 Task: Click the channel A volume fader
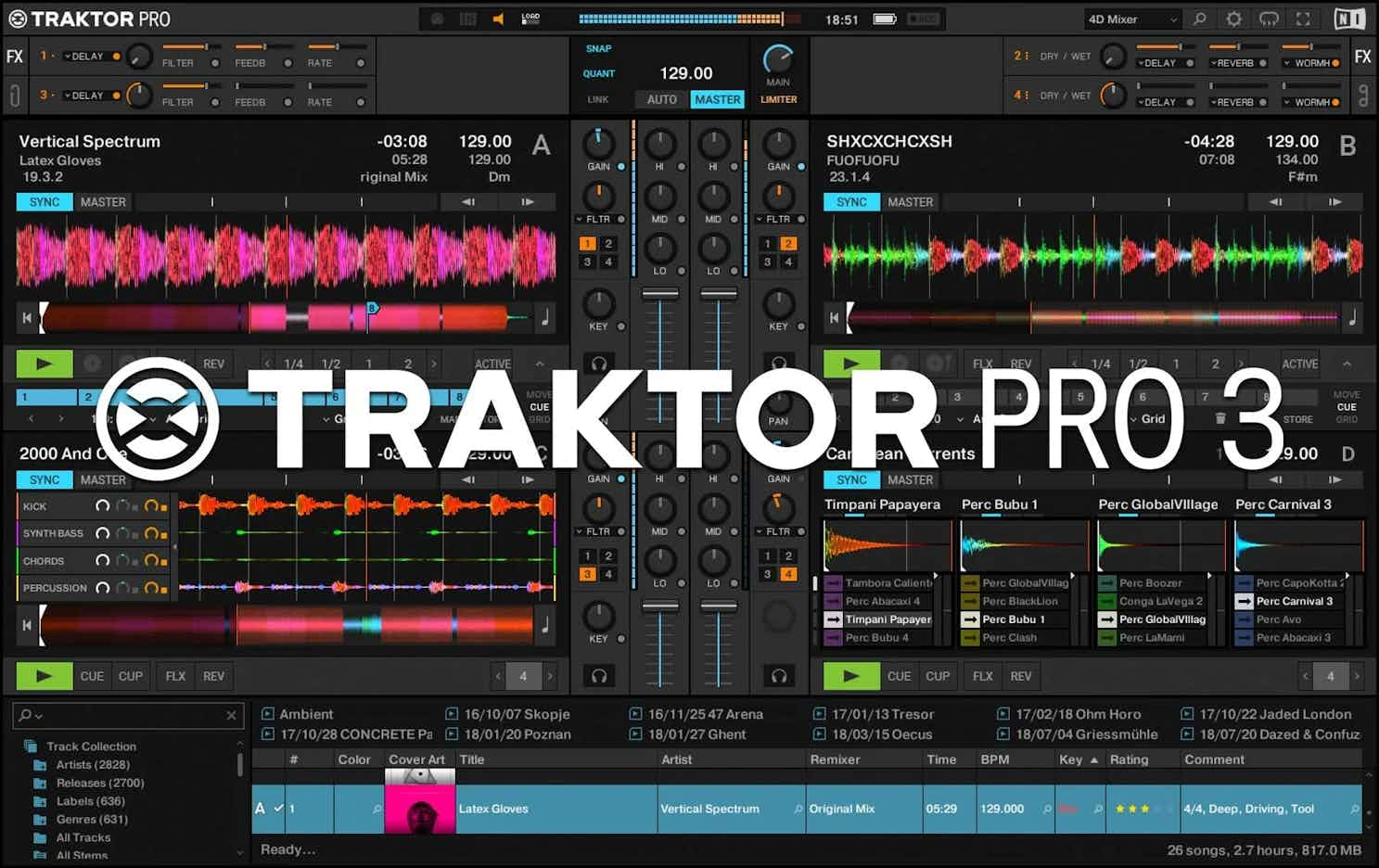[x=660, y=294]
